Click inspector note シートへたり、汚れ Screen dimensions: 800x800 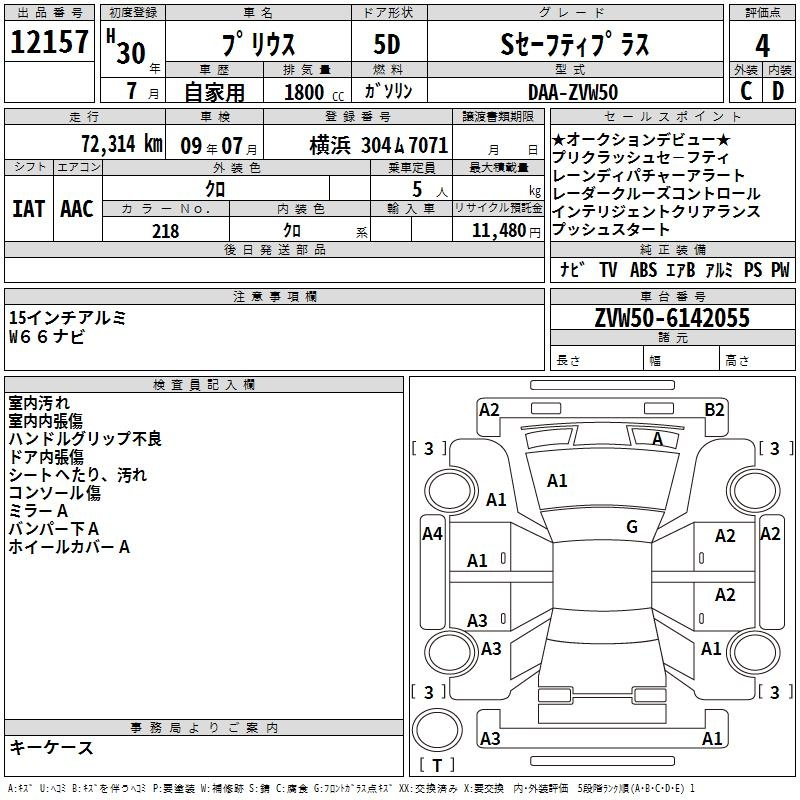78,474
